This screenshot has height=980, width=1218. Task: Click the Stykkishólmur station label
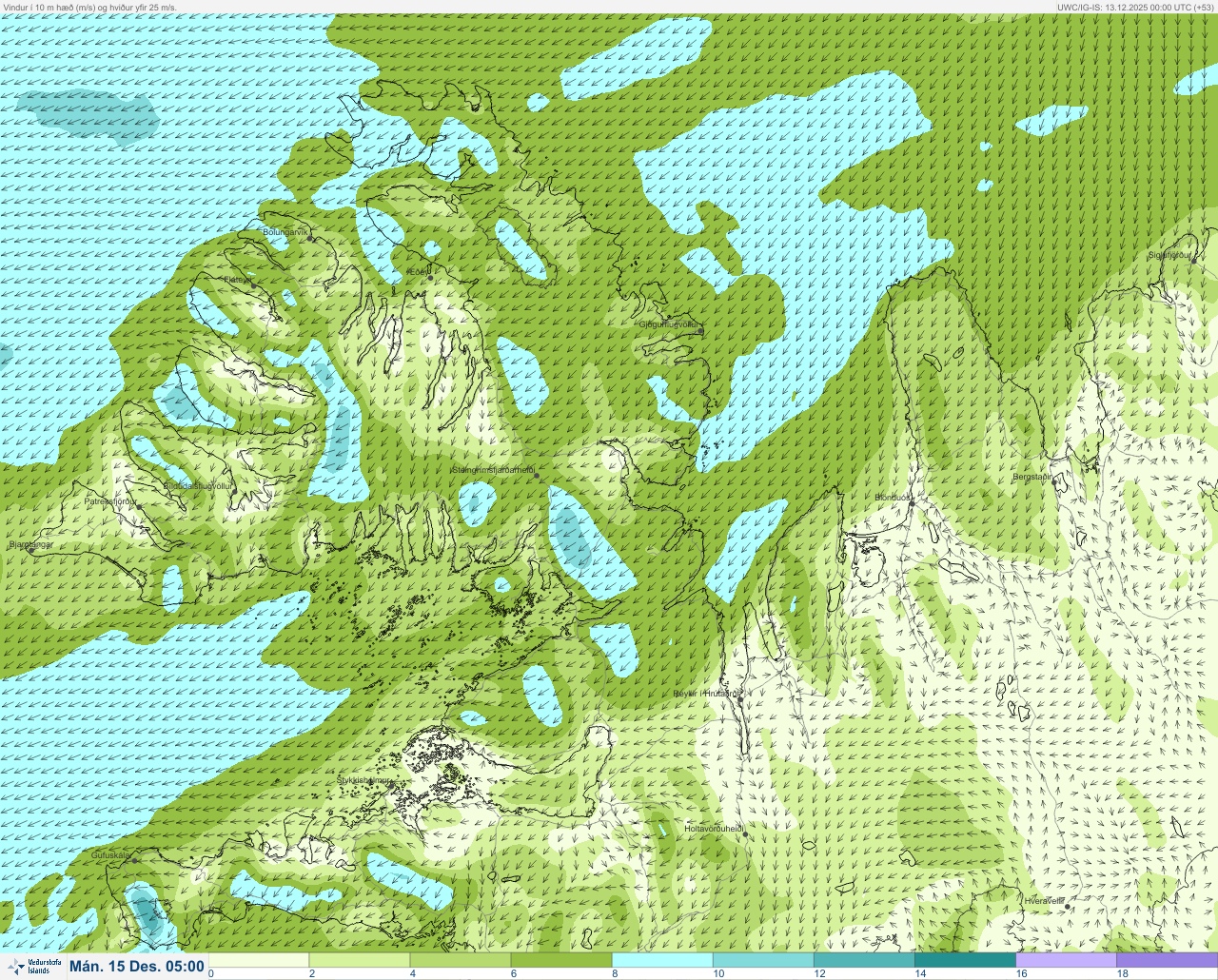(x=364, y=780)
